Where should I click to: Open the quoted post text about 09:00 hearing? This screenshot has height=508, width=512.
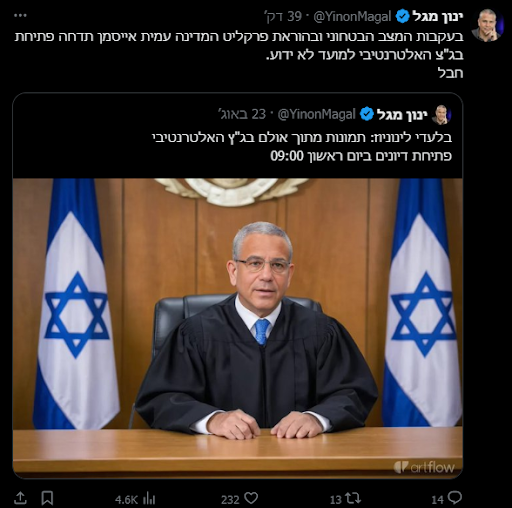pyautogui.click(x=302, y=146)
